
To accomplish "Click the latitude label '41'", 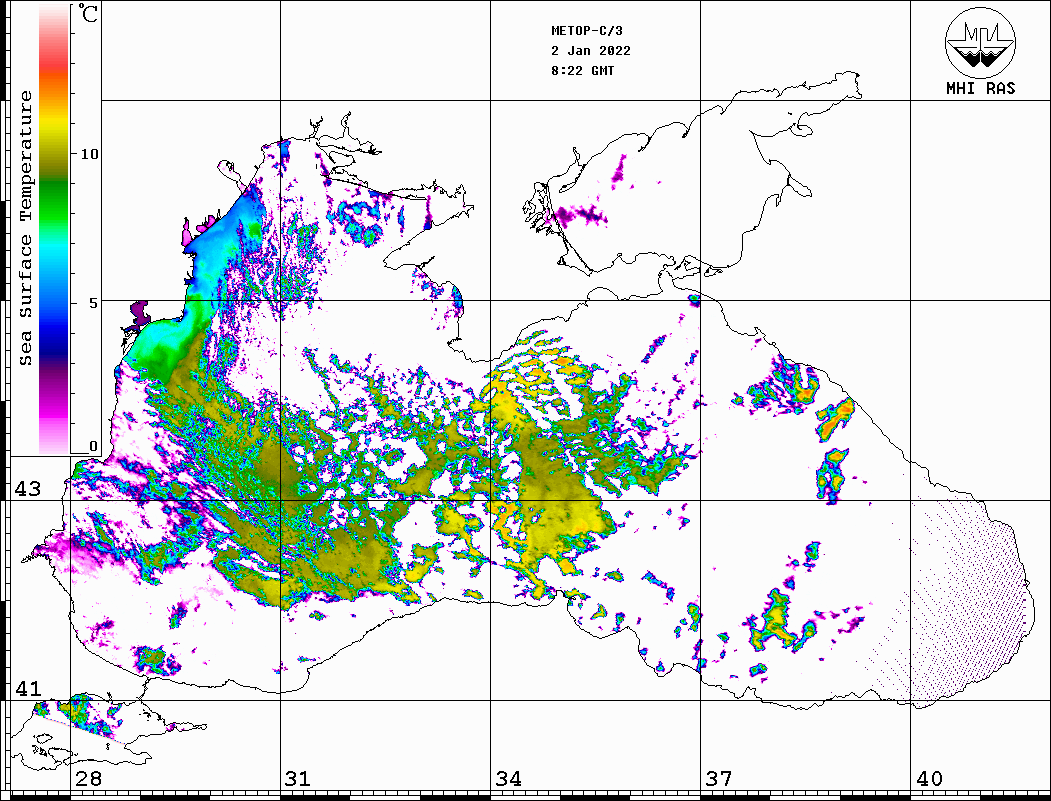I will tap(28, 688).
